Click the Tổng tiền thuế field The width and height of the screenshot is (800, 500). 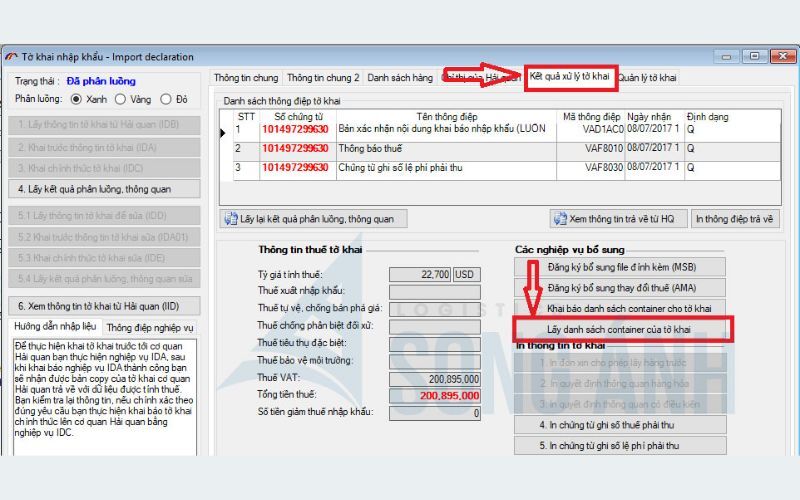click(435, 396)
